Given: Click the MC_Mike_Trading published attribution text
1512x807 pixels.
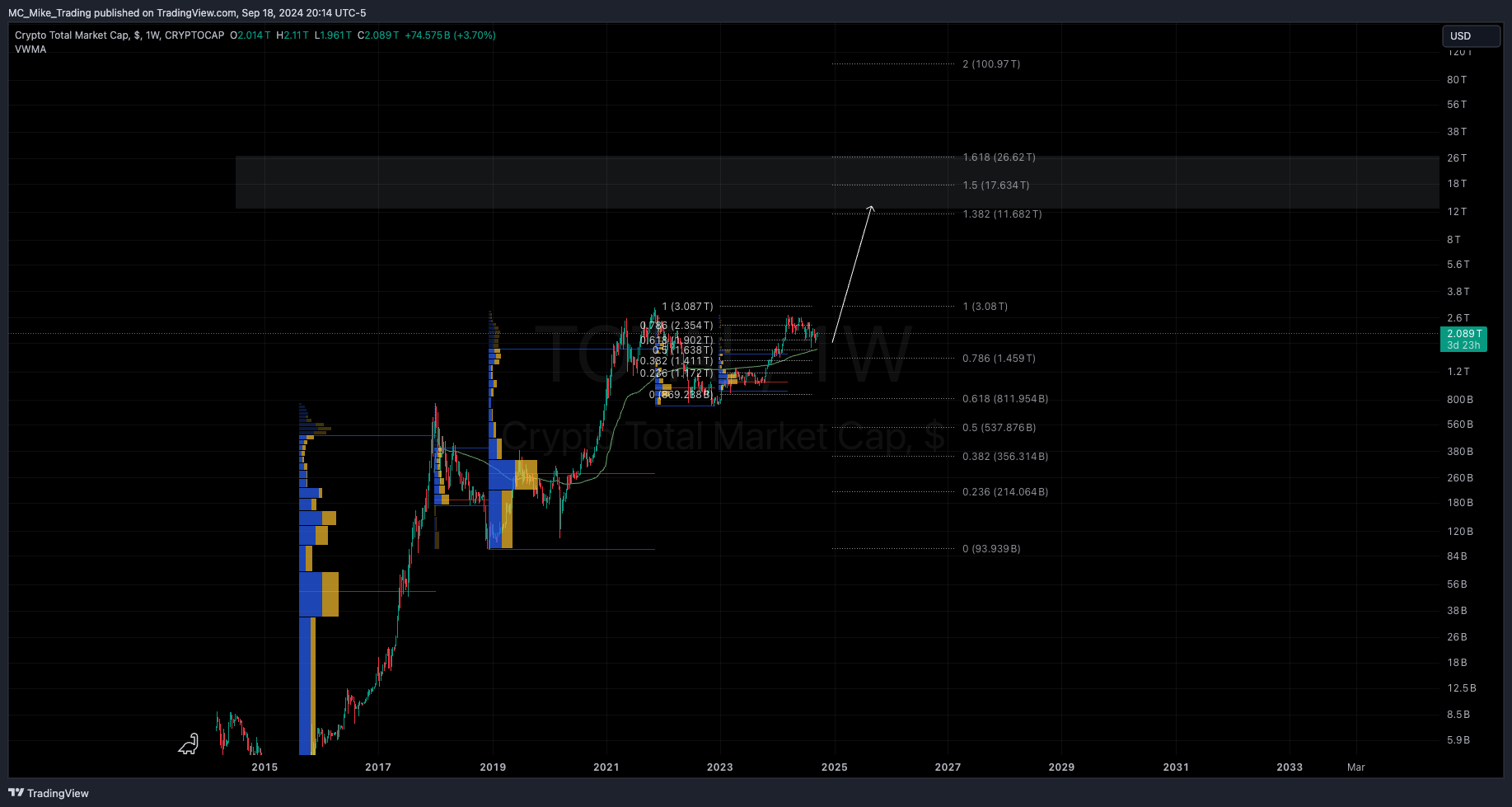Looking at the screenshot, I should [187, 13].
